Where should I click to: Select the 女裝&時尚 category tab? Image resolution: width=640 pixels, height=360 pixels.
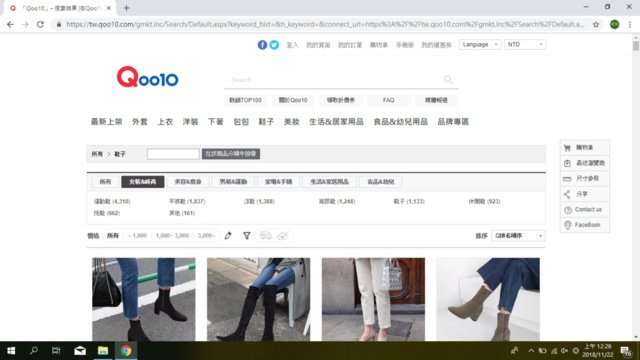143,182
